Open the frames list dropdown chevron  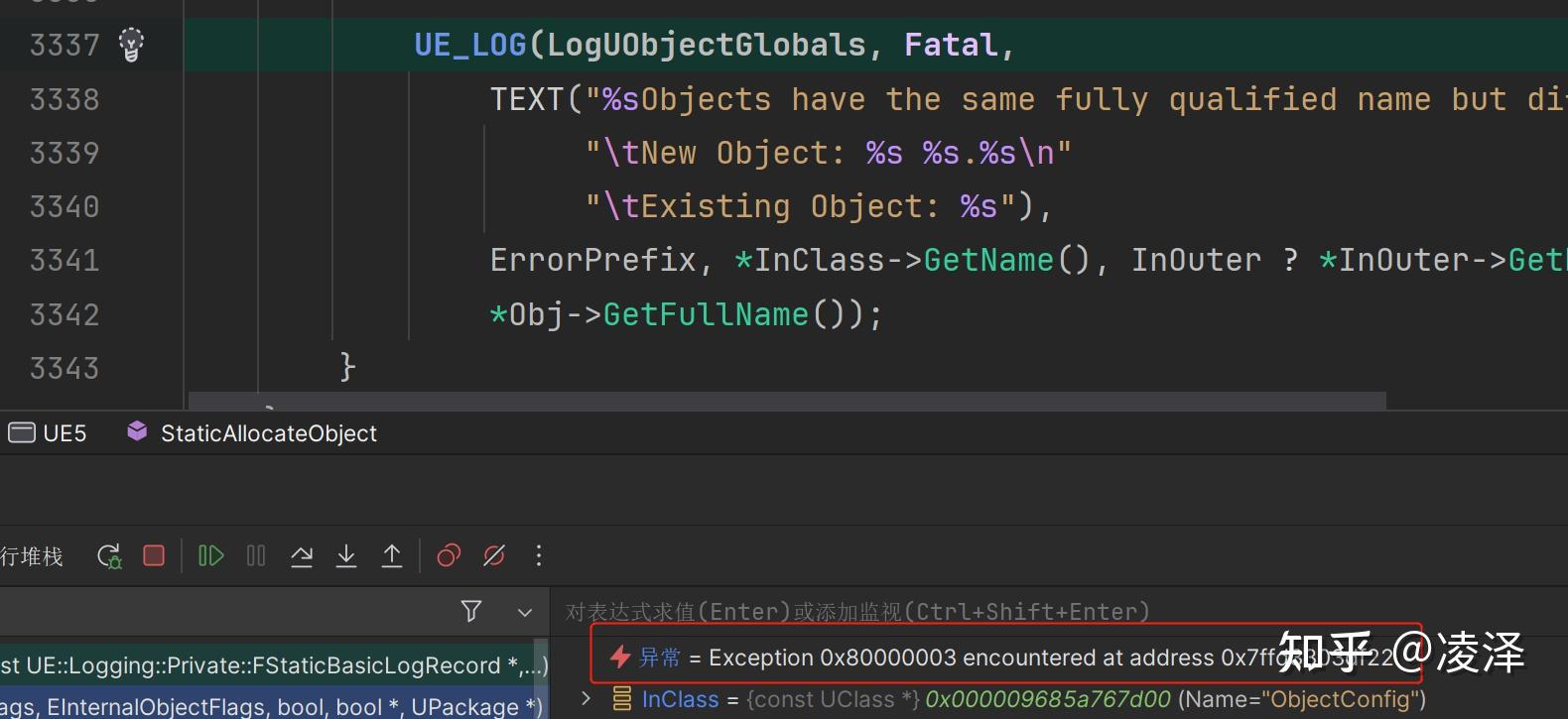[x=525, y=613]
